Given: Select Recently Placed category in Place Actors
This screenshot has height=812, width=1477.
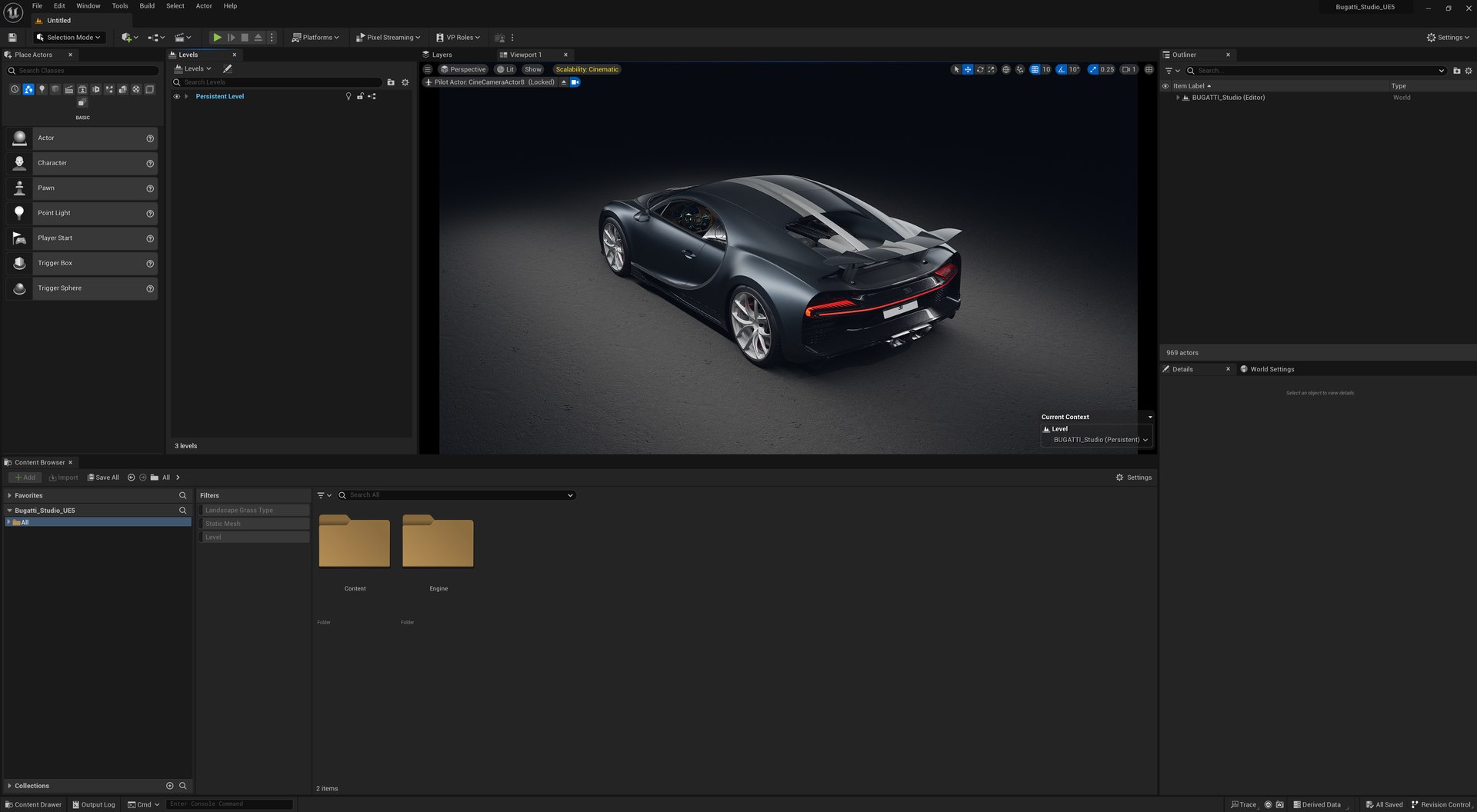Looking at the screenshot, I should point(15,89).
